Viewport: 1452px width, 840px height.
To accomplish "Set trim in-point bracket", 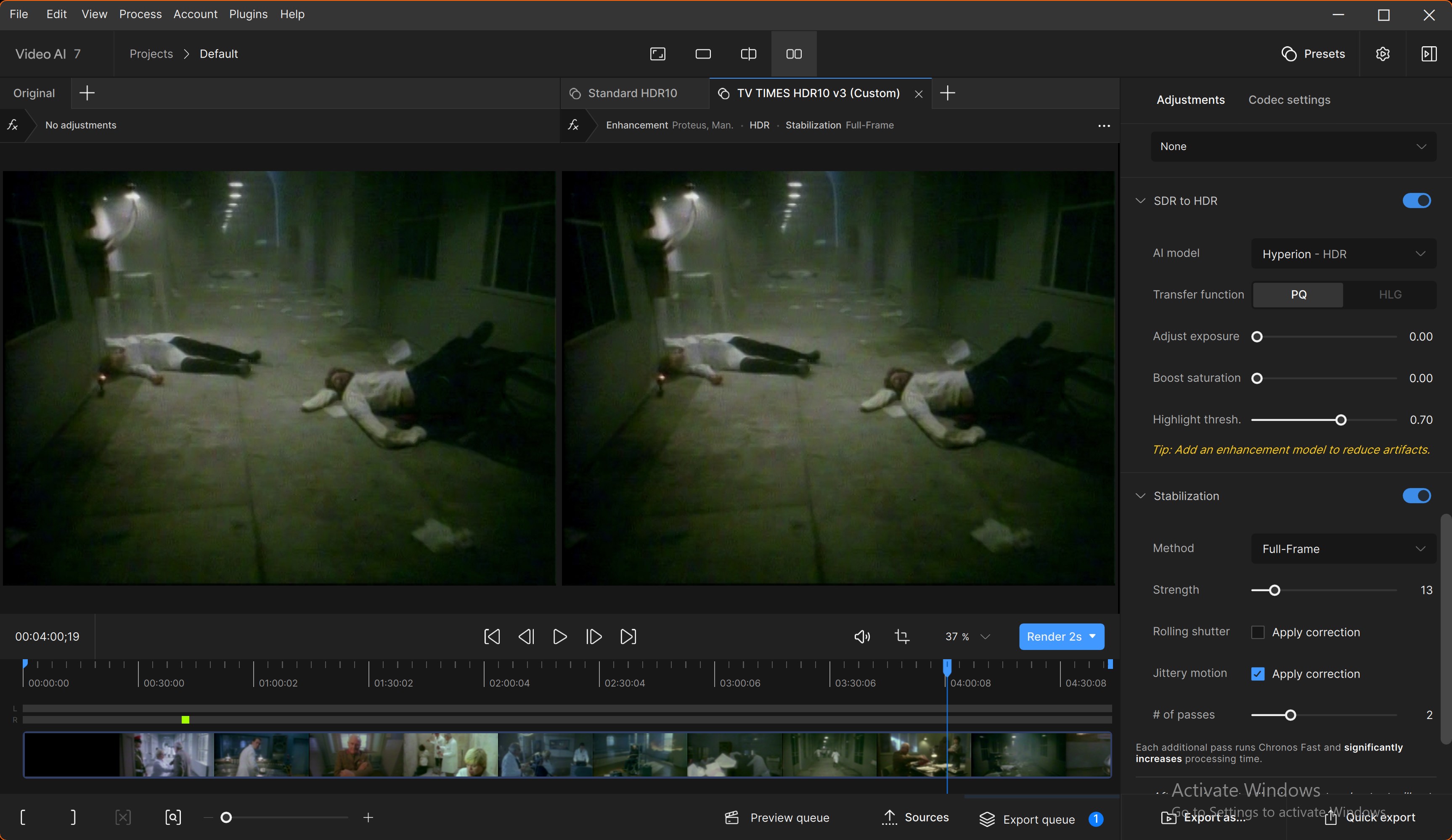I will tap(23, 817).
